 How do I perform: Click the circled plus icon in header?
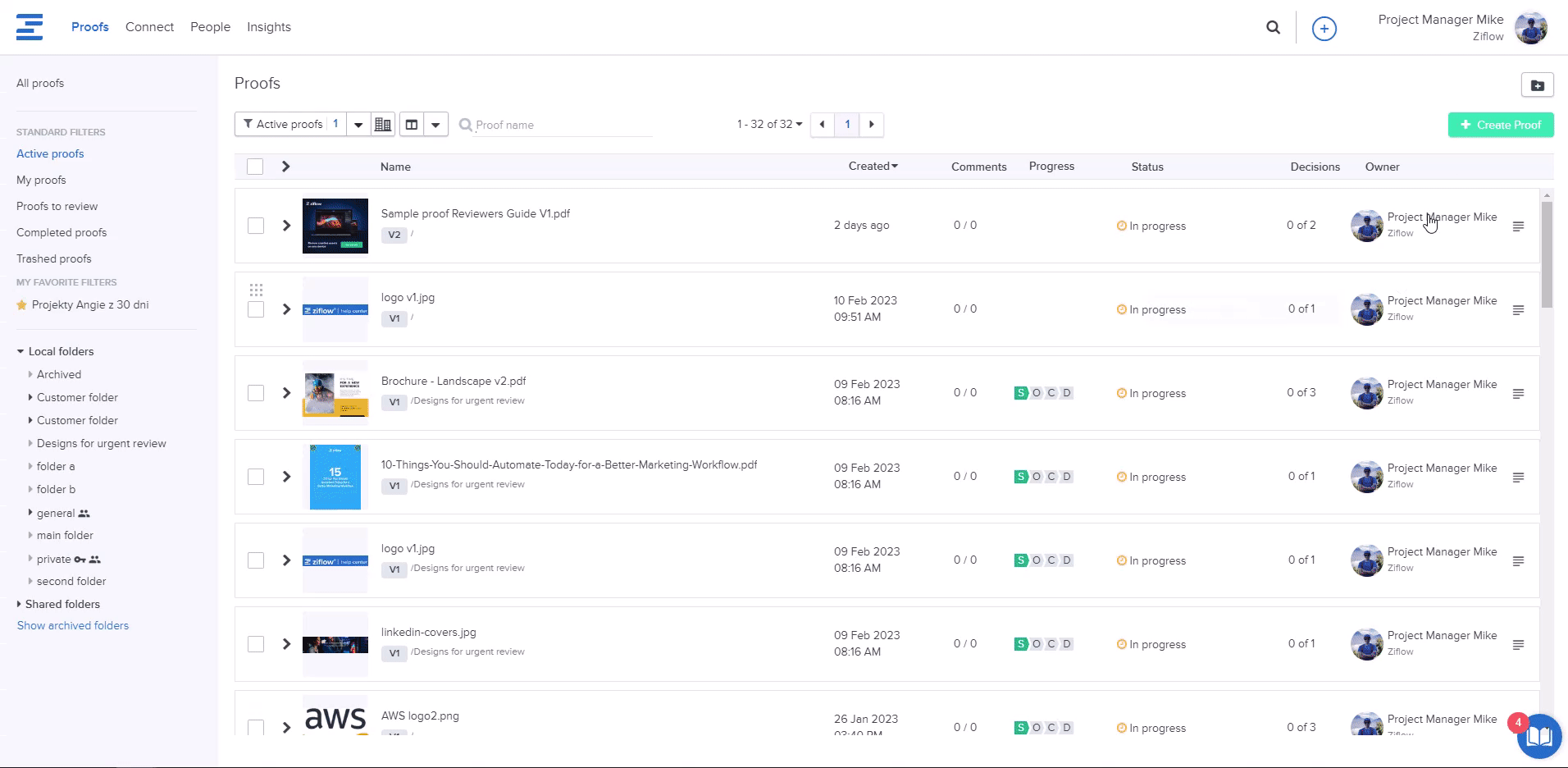(1324, 29)
